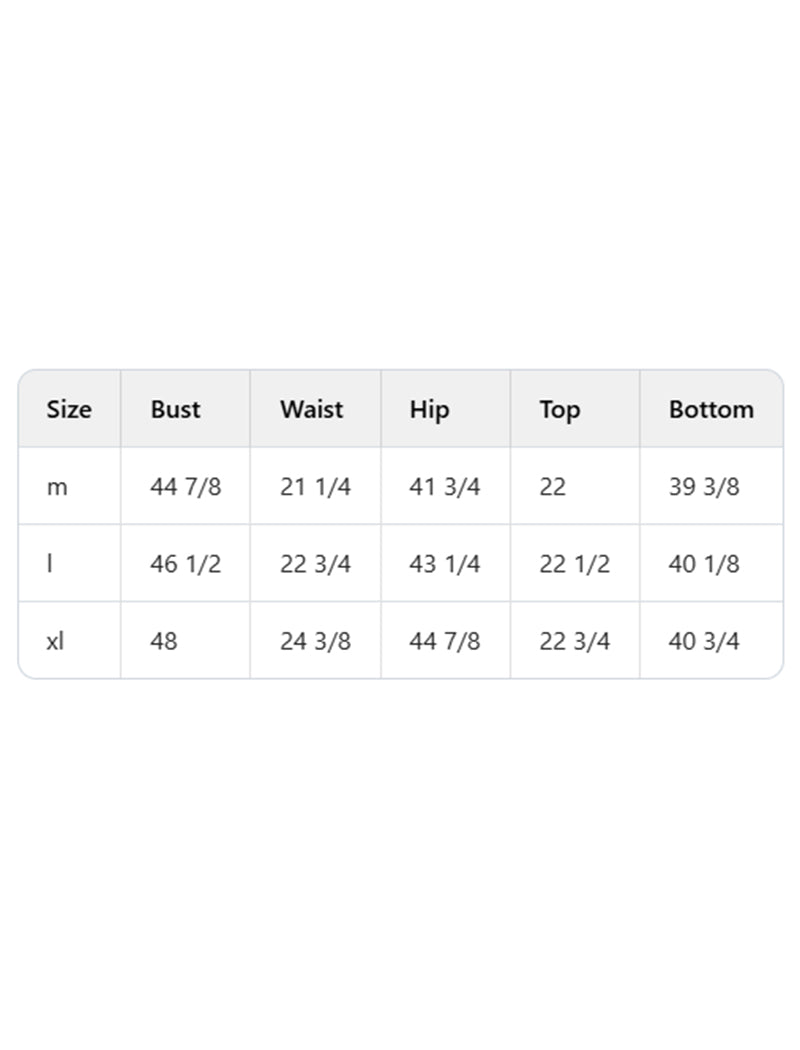The width and height of the screenshot is (800, 1050).
Task: Click hip value 43 1/4
Action: 445,564
